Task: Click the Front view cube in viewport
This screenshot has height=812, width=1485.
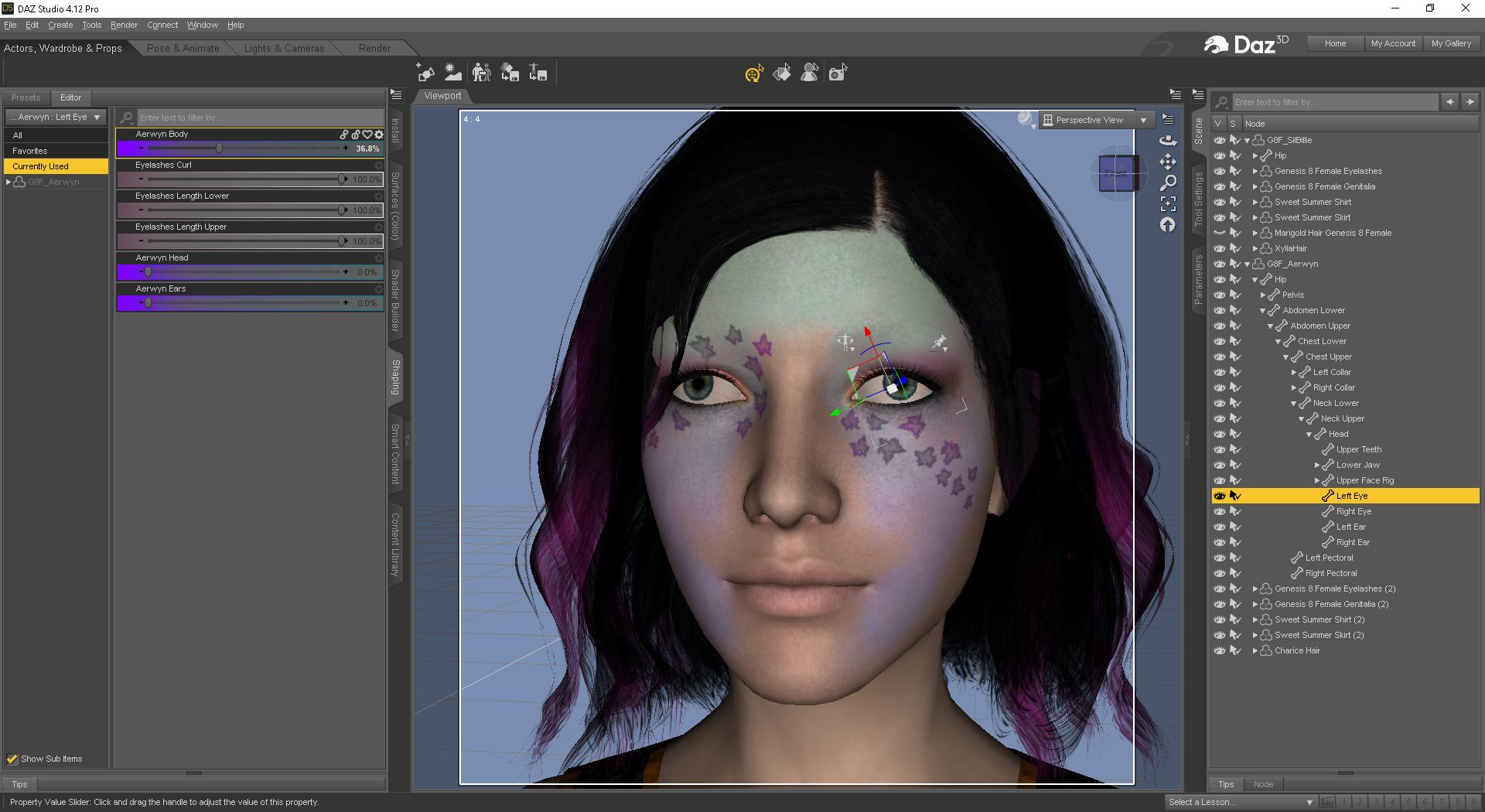Action: coord(1116,173)
